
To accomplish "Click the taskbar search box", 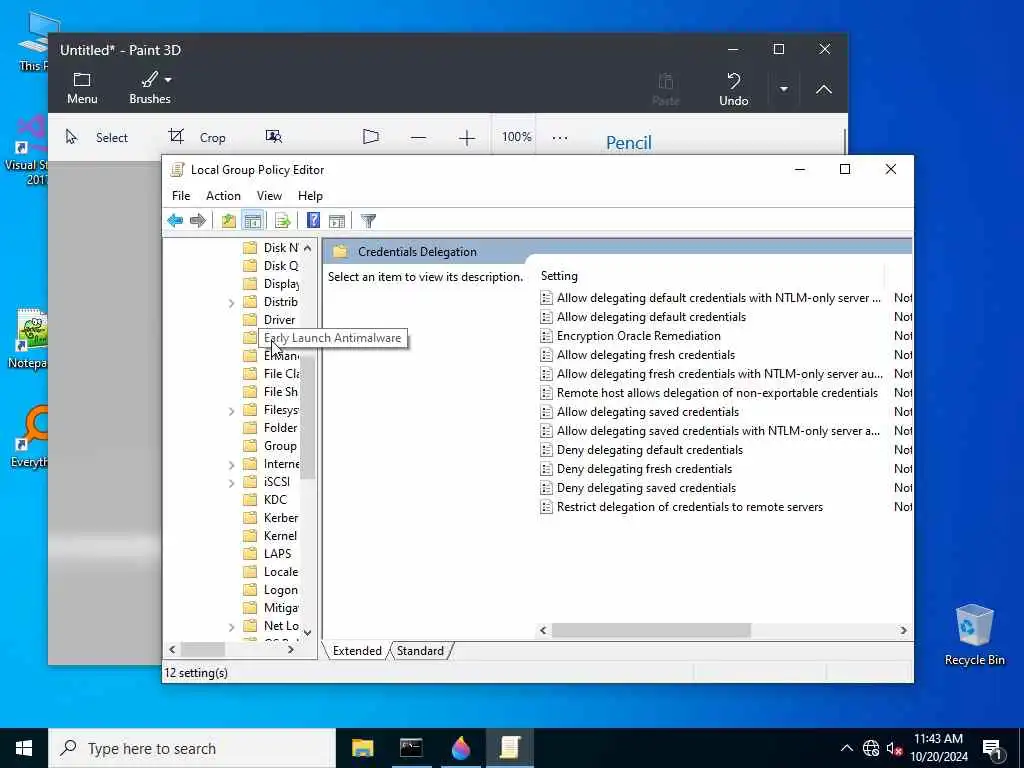I will point(192,748).
